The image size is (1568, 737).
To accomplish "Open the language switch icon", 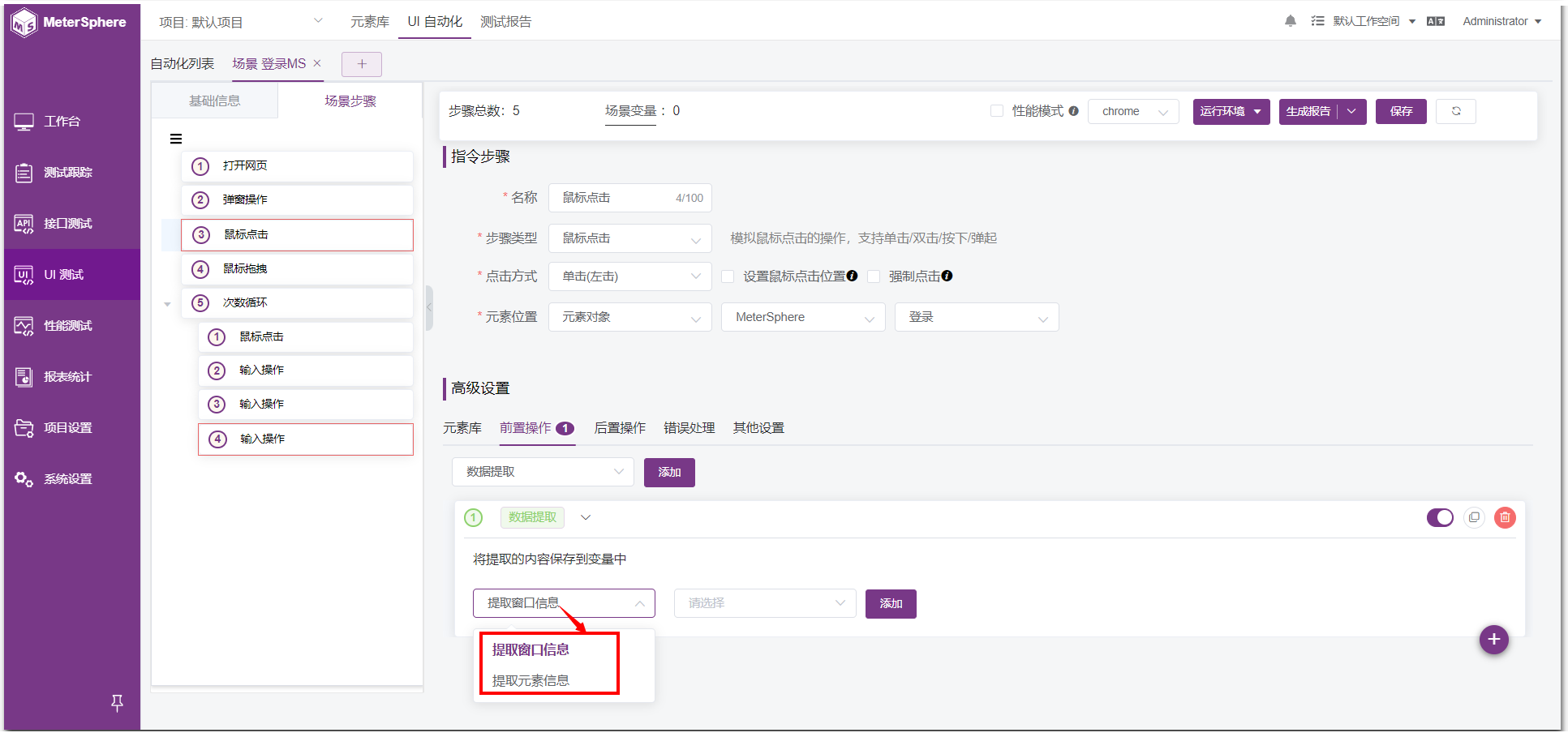I will coord(1436,21).
